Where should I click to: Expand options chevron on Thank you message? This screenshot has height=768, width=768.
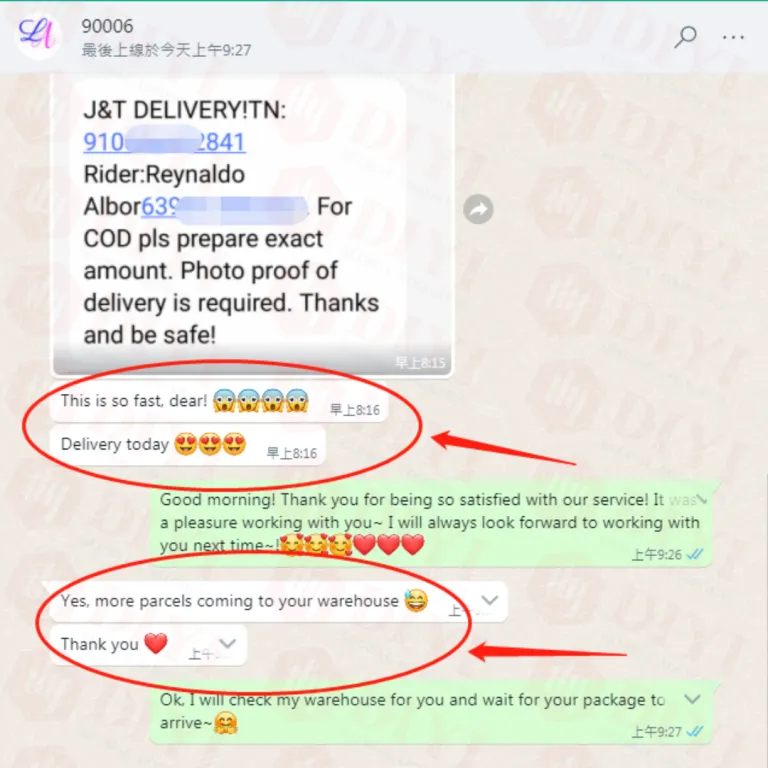coord(227,643)
